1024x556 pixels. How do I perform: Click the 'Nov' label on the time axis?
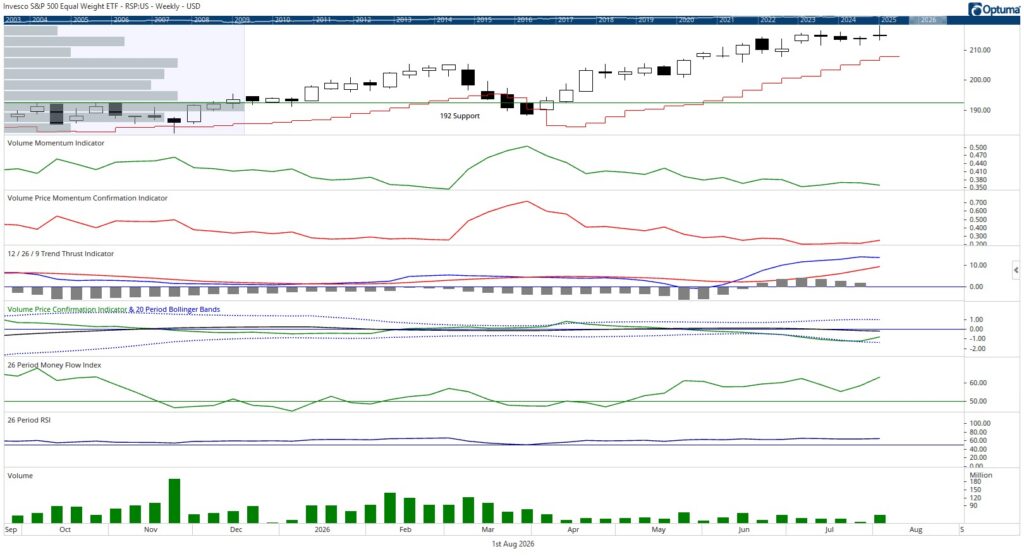[151, 530]
